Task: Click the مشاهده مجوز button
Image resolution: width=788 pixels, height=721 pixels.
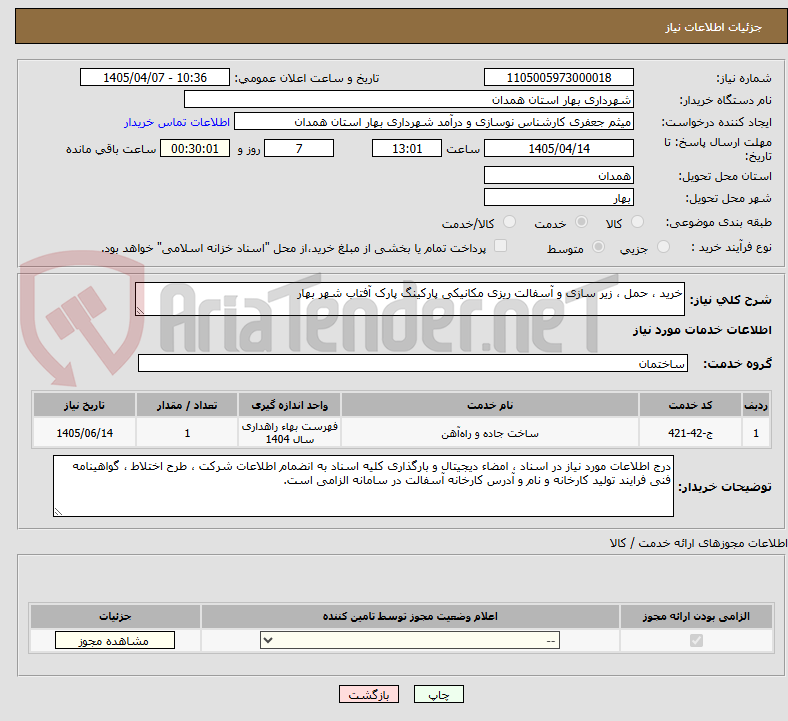Action: (115, 641)
